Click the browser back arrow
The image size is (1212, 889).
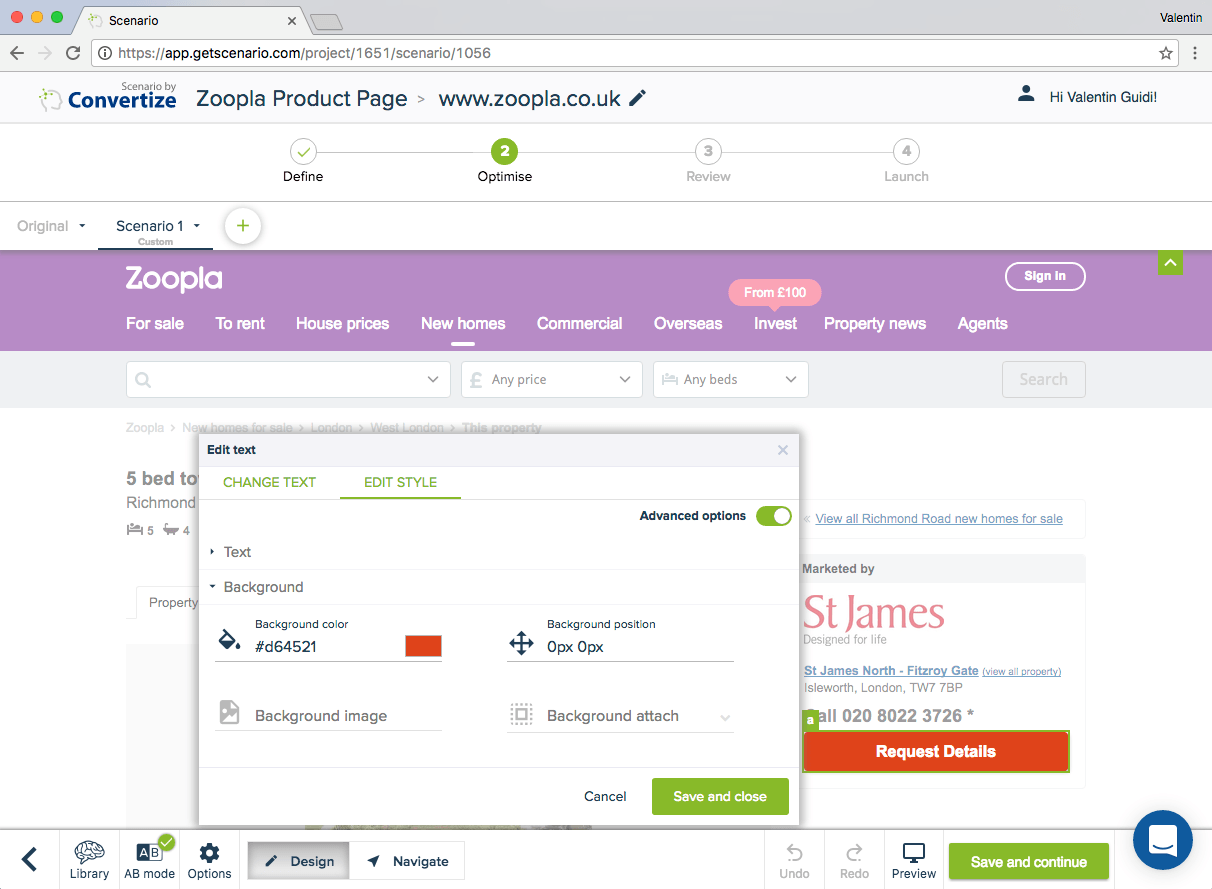click(17, 53)
